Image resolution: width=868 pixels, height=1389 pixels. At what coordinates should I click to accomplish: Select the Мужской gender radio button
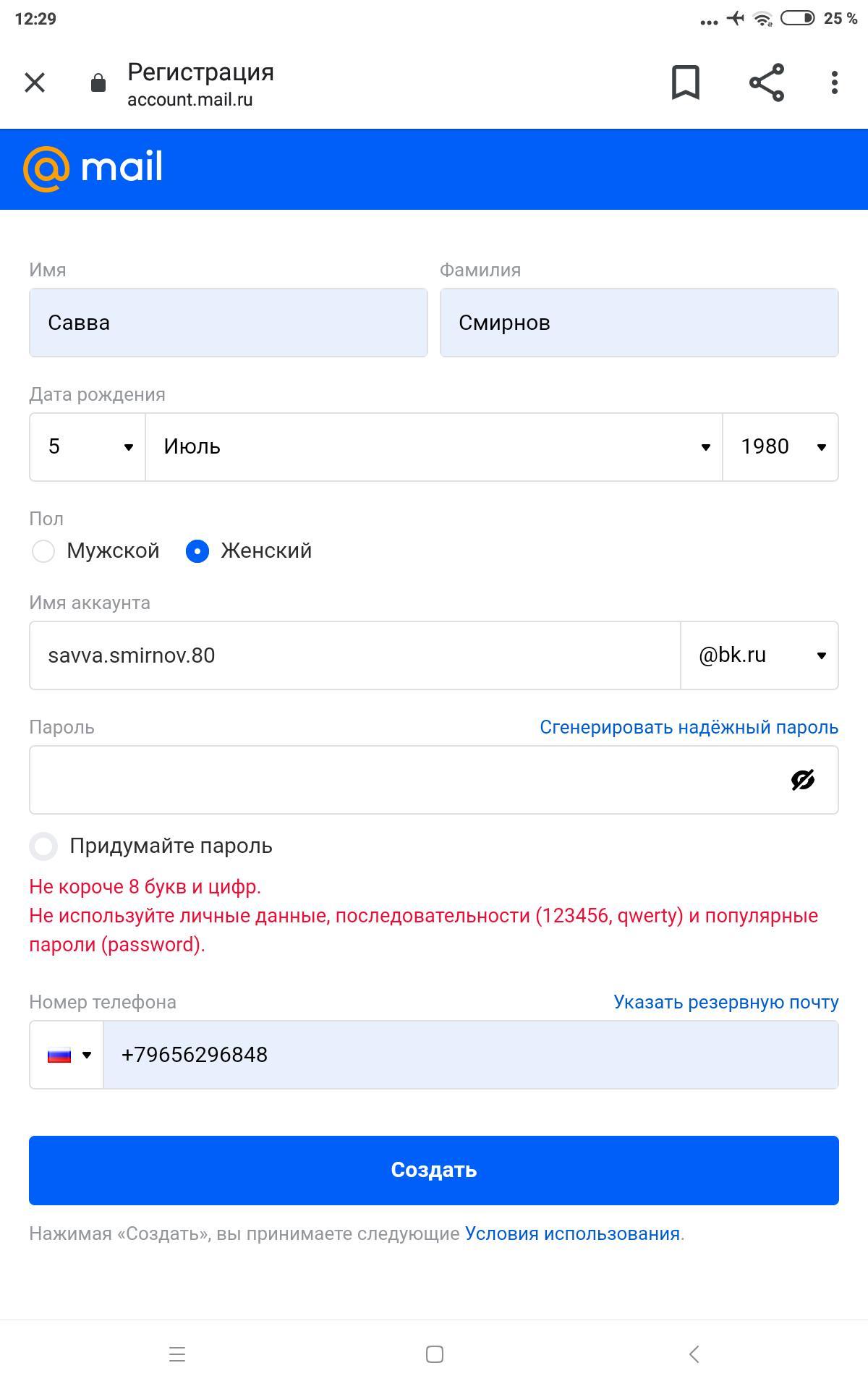43,551
